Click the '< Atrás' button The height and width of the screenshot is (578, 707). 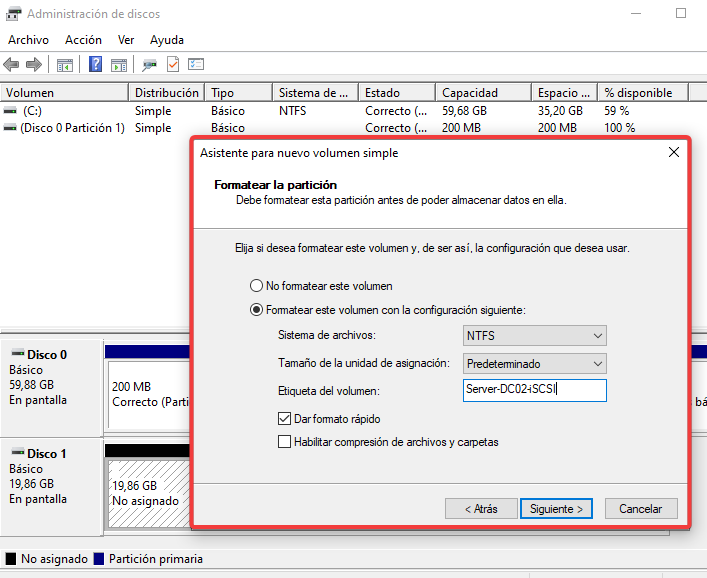[x=481, y=508]
